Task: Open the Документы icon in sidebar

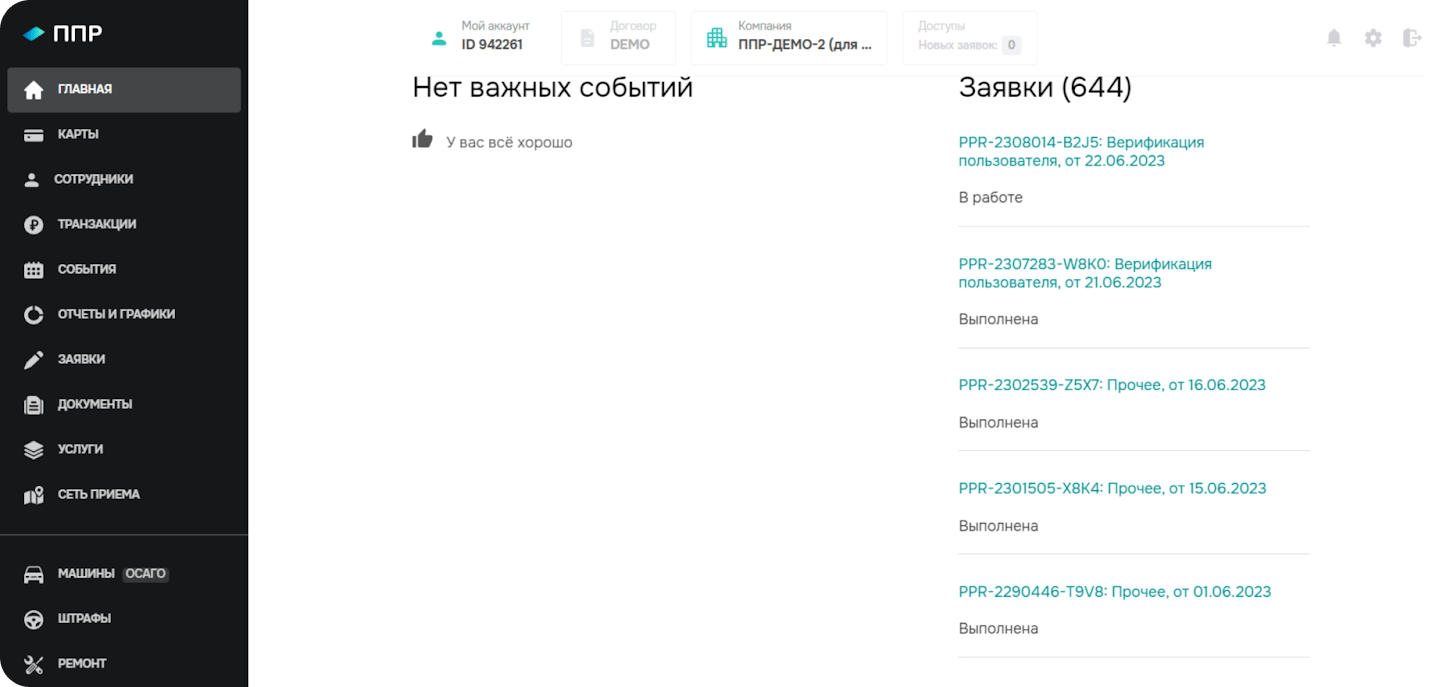Action: click(x=34, y=404)
